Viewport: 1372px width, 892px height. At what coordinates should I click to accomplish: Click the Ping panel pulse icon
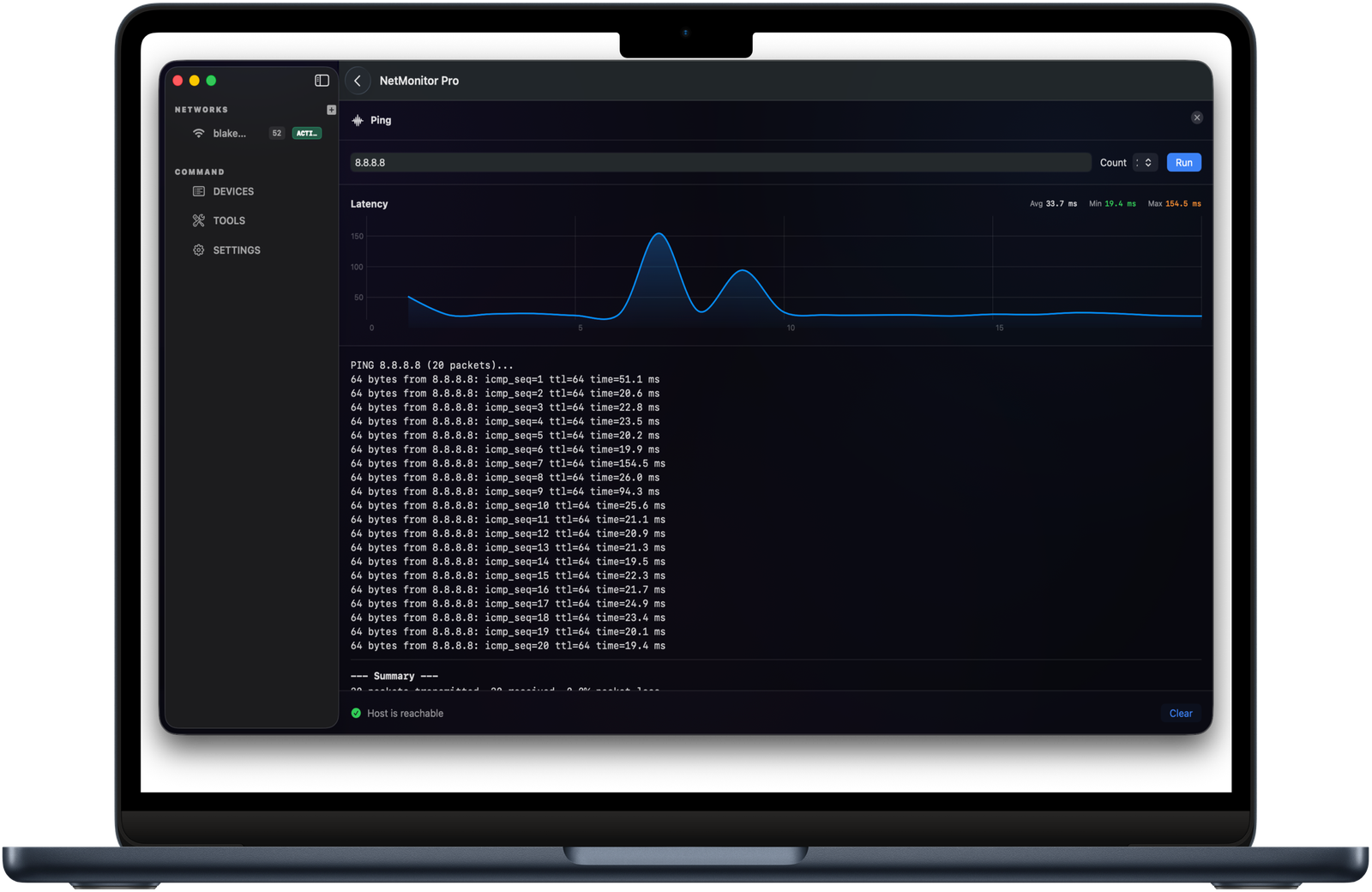(x=358, y=121)
